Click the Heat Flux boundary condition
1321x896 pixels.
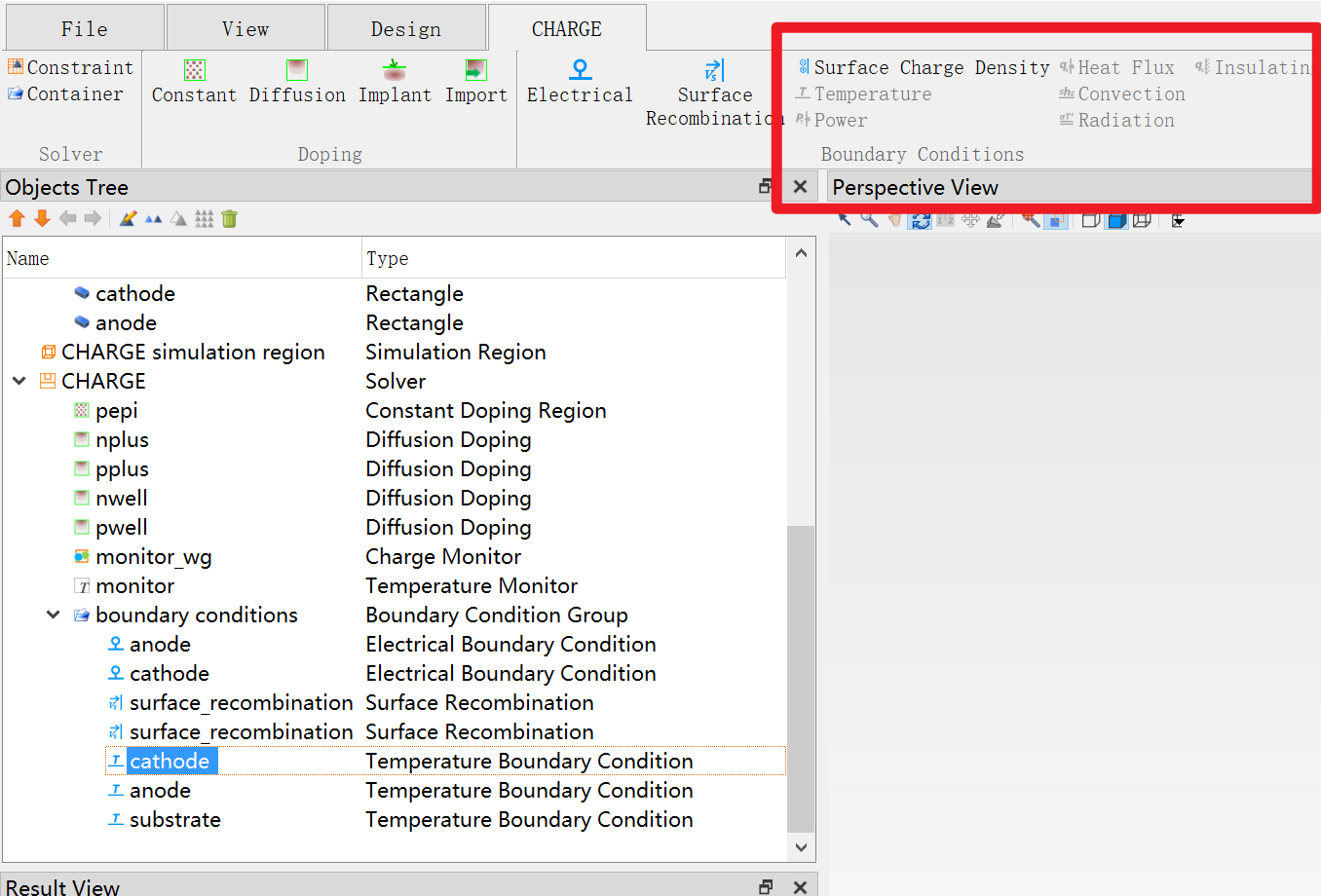point(1117,67)
